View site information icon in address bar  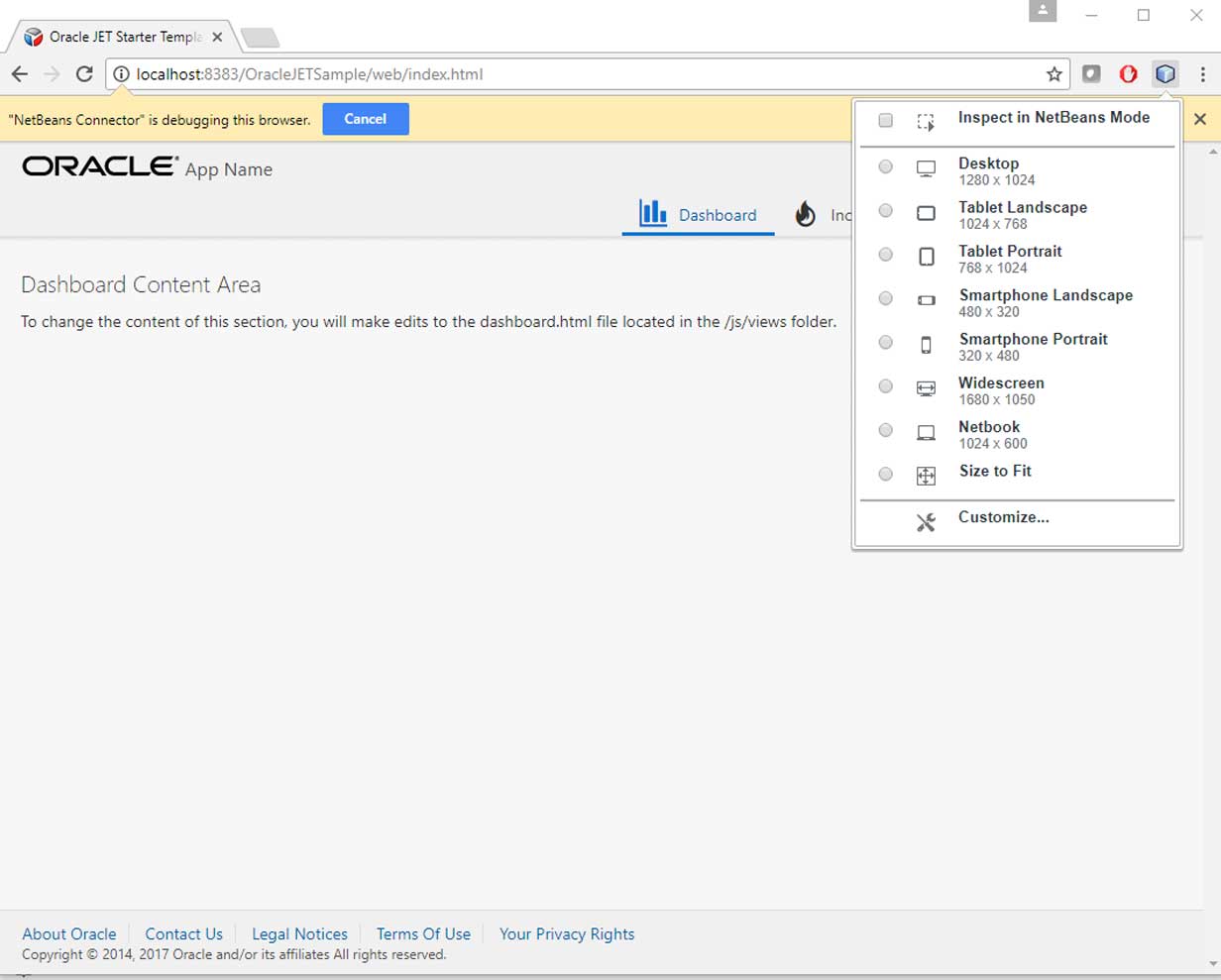121,74
